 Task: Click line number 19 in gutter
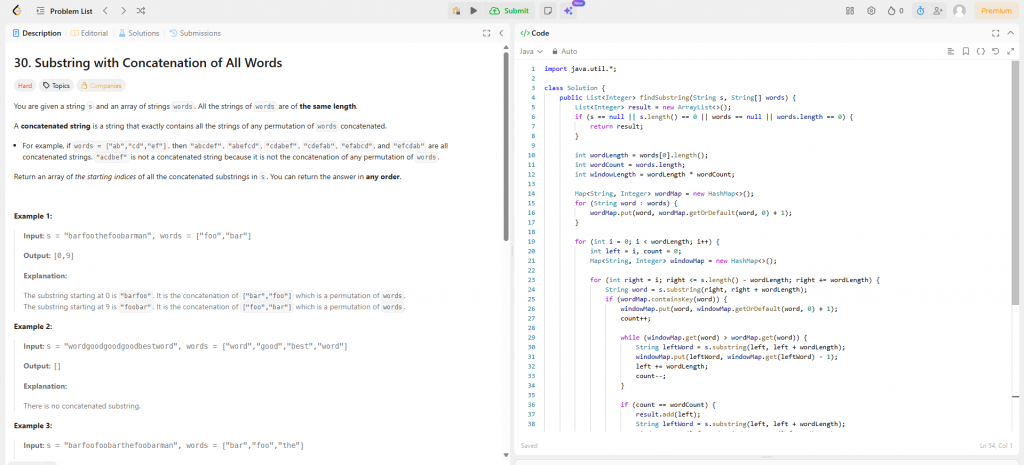tap(532, 241)
